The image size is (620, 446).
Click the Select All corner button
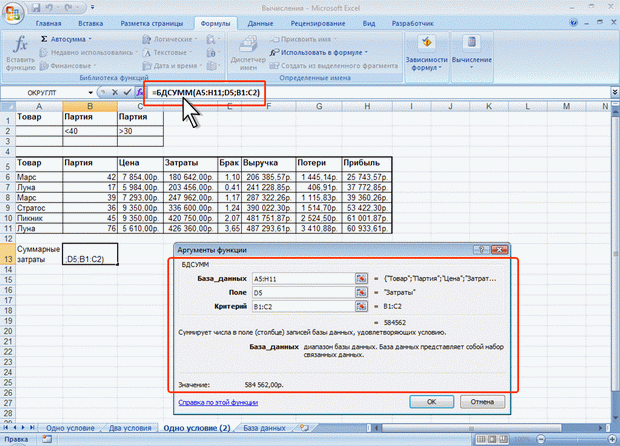(x=8, y=106)
